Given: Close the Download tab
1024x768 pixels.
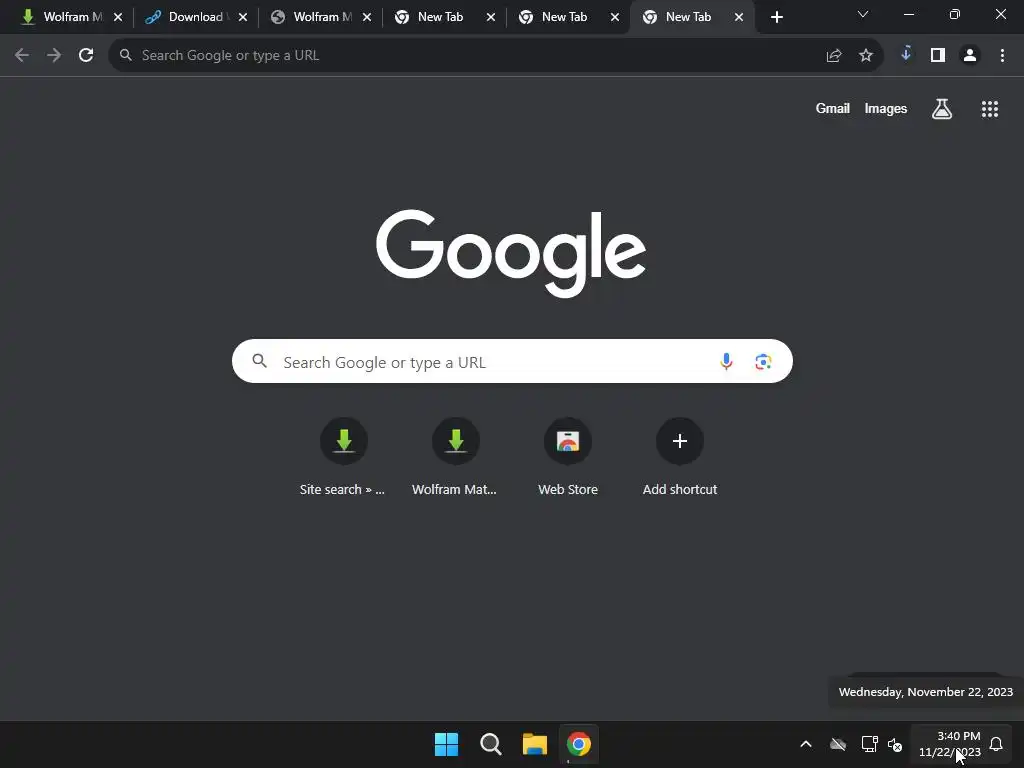Looking at the screenshot, I should tap(243, 18).
